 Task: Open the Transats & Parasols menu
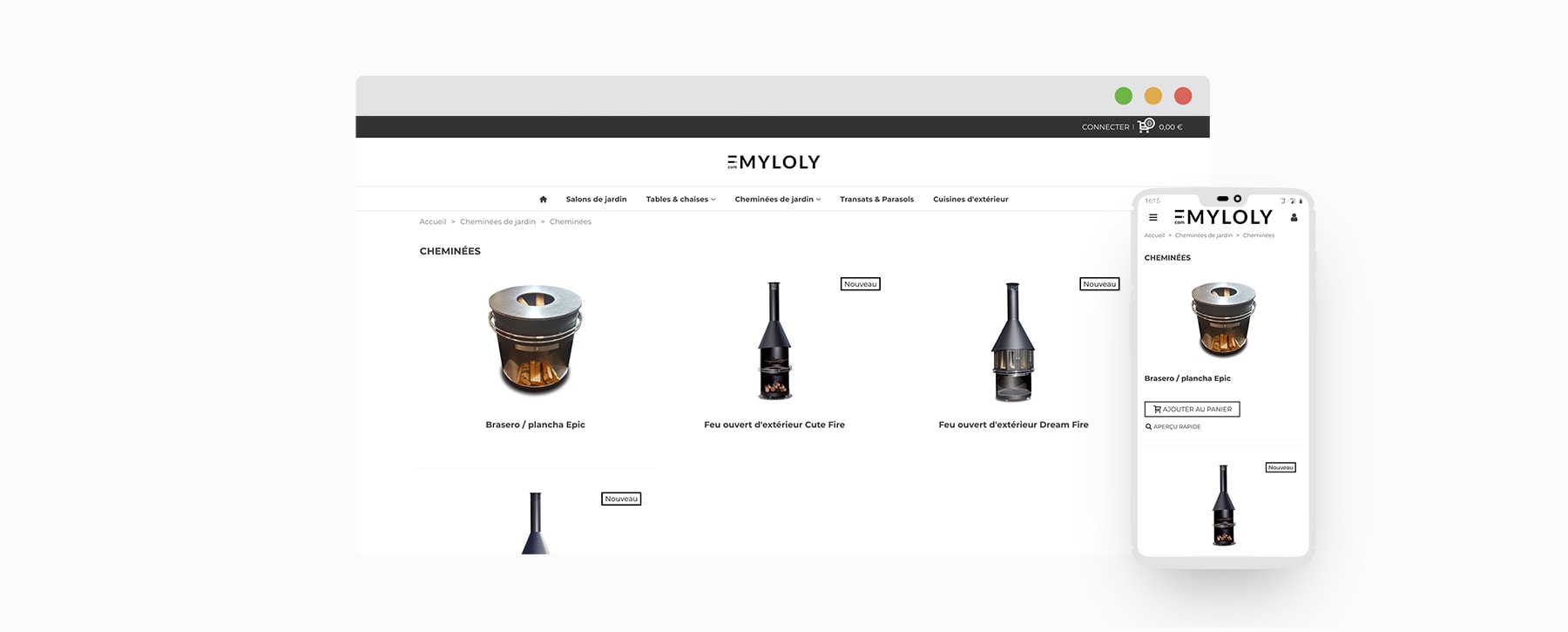click(x=876, y=200)
